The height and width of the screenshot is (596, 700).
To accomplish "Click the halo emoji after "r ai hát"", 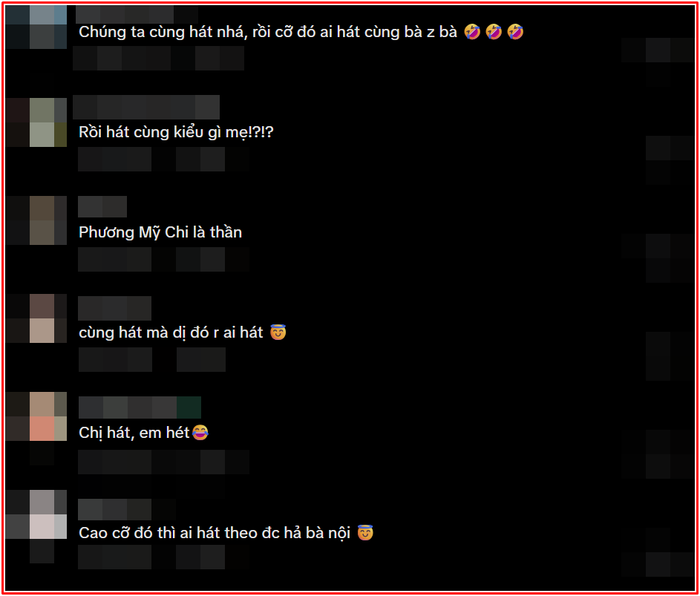I will [x=278, y=332].
